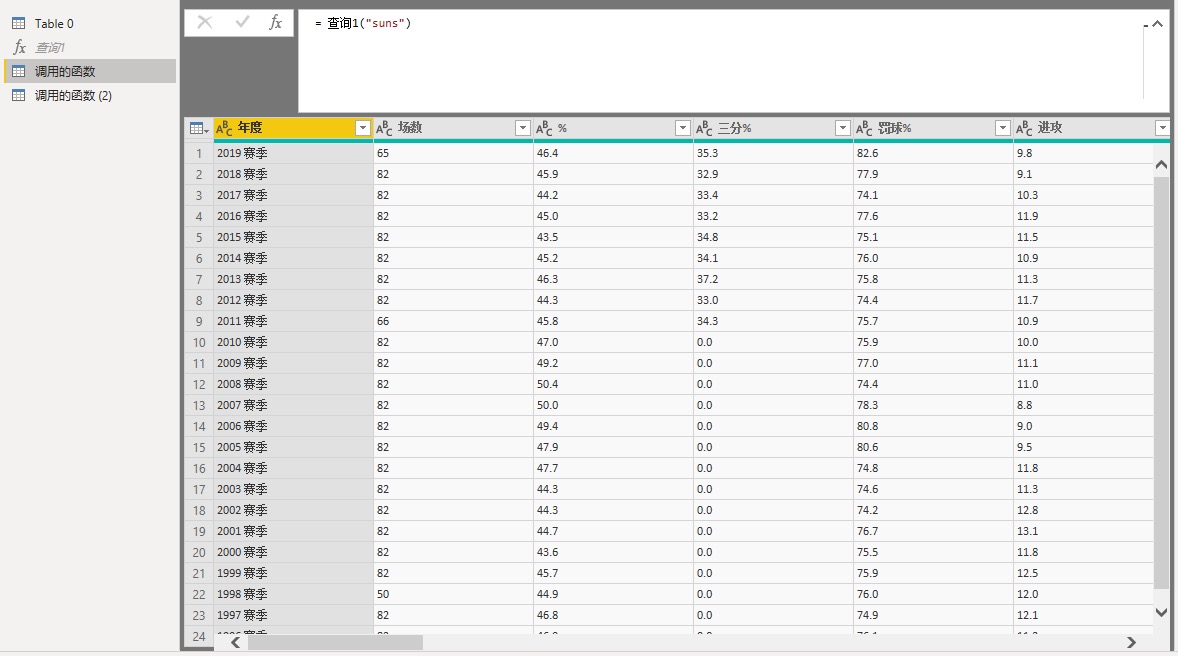Image resolution: width=1178 pixels, height=656 pixels.
Task: Open filter dropdown for 场数 column
Action: point(523,128)
